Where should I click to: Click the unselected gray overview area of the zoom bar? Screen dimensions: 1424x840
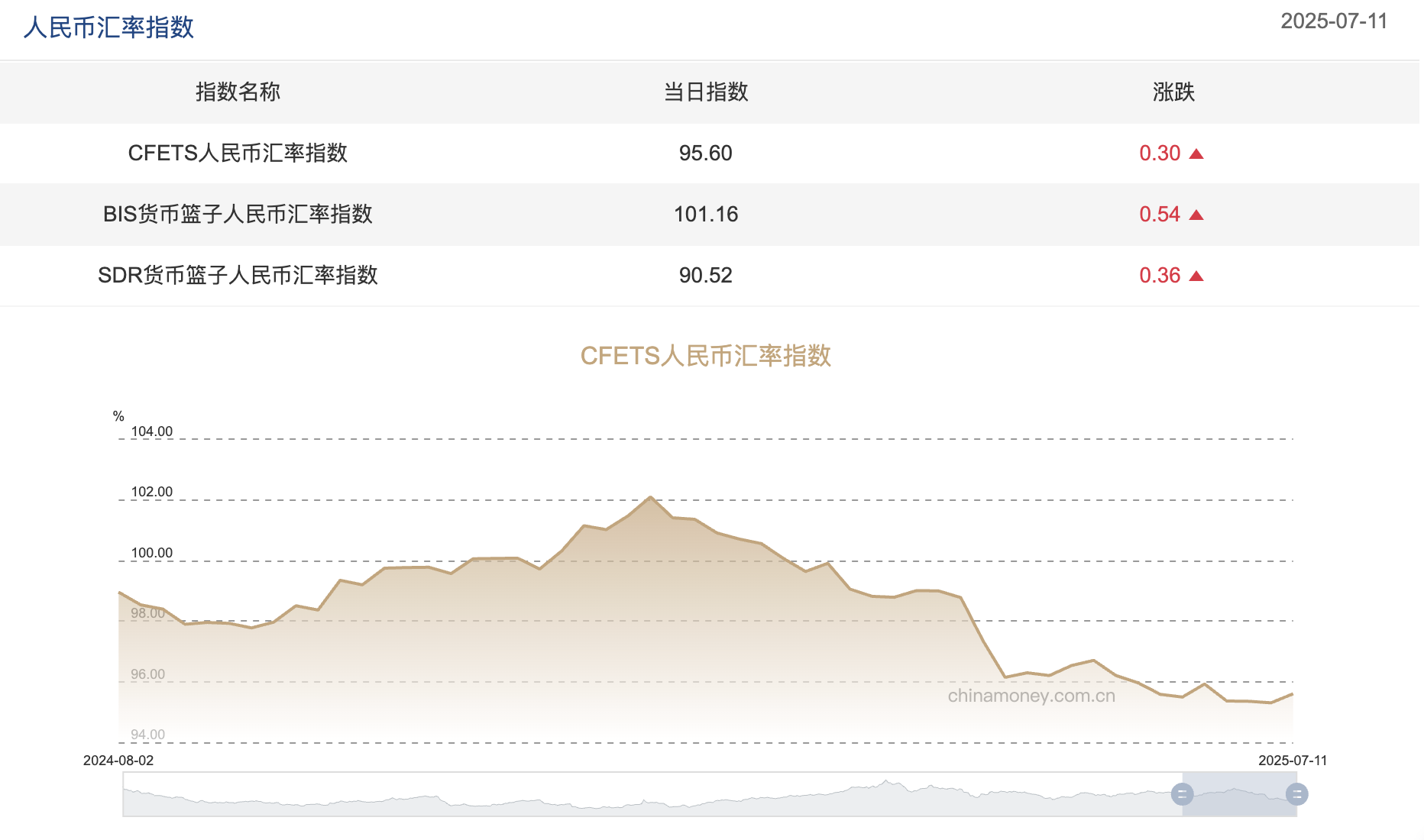652,794
